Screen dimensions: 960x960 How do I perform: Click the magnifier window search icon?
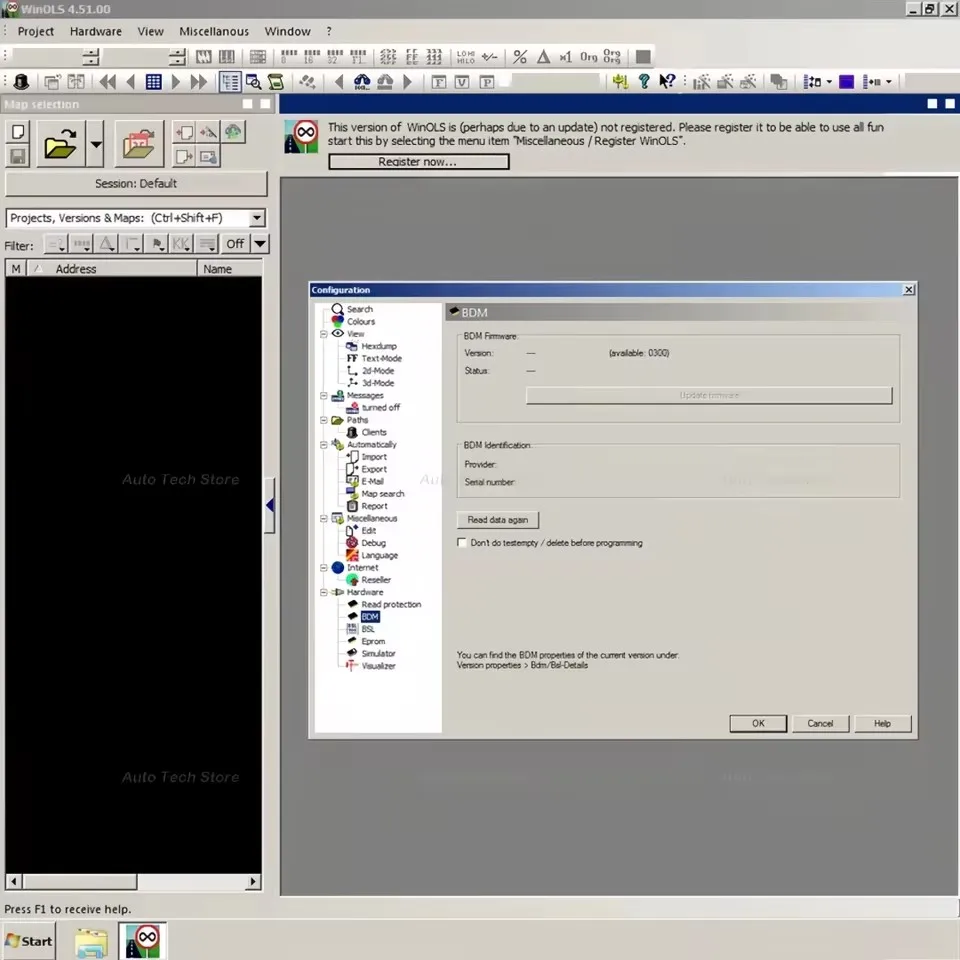pos(253,81)
